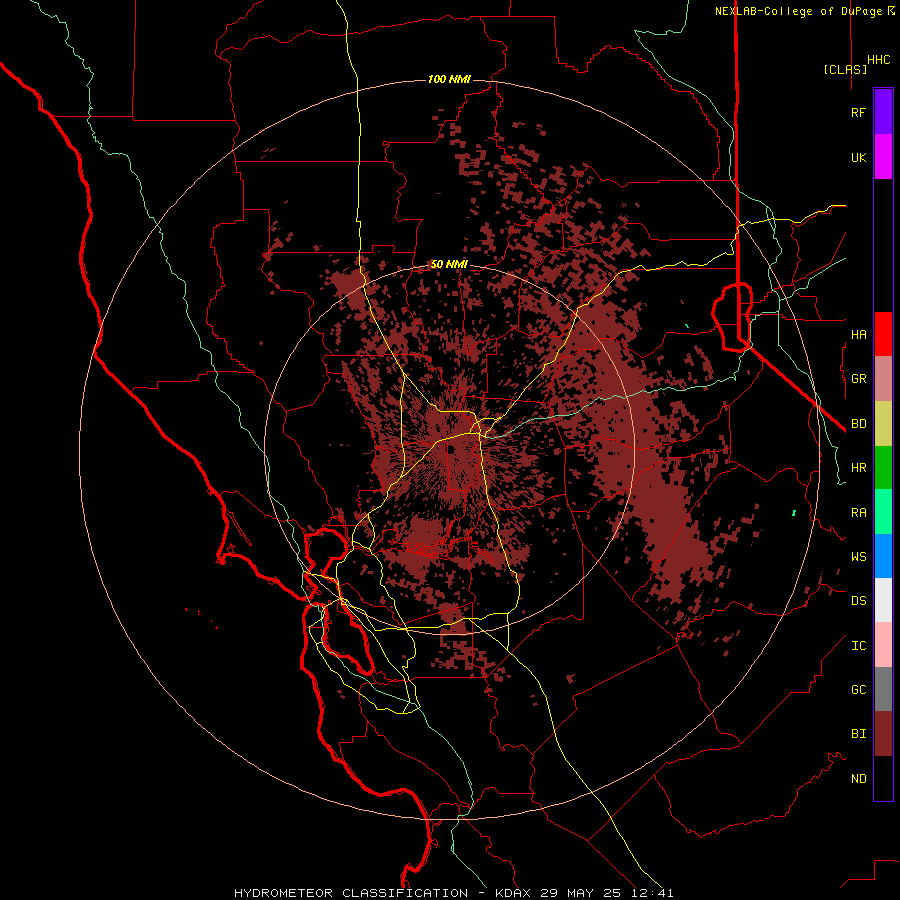Click the RF legend label
This screenshot has height=900, width=900.
pos(859,112)
